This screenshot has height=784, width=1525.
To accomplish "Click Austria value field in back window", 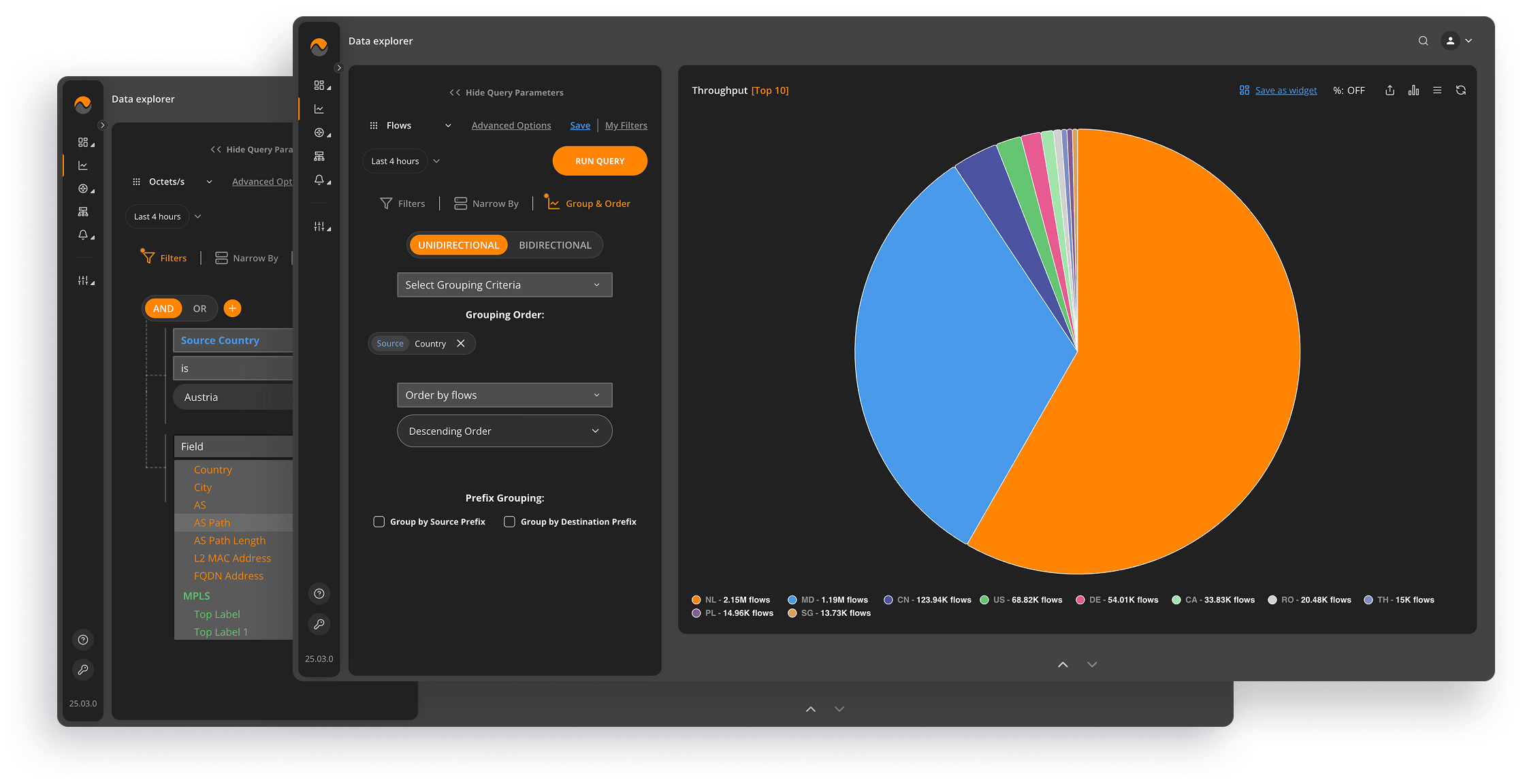I will pyautogui.click(x=233, y=397).
